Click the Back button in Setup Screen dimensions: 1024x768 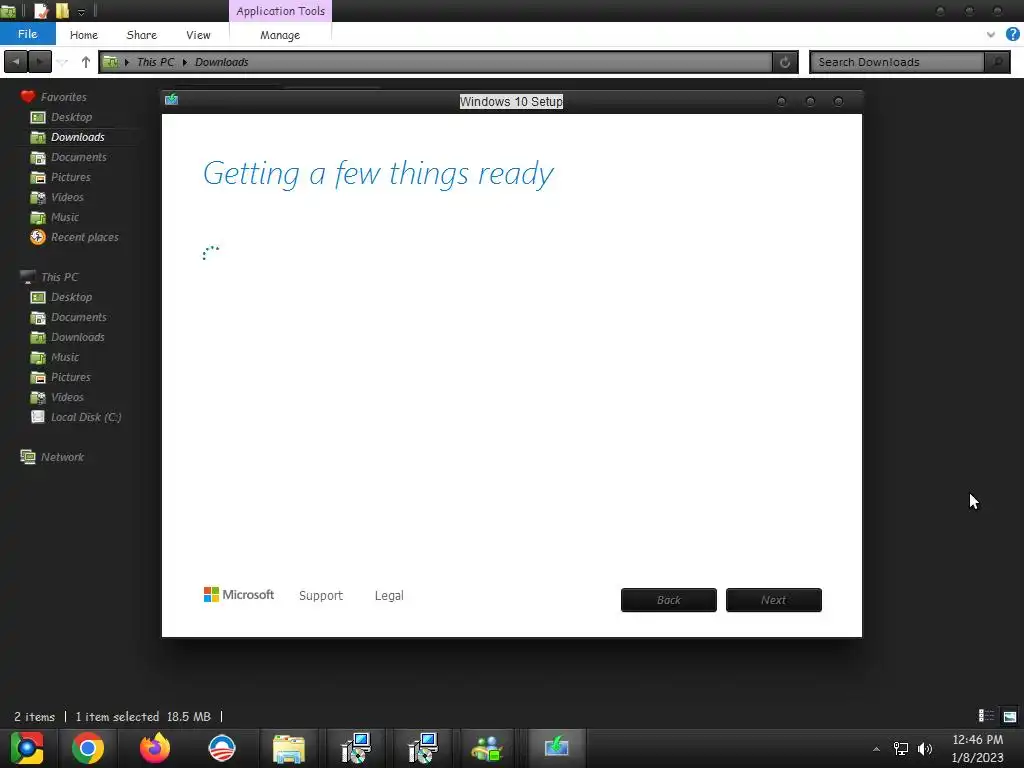[669, 600]
